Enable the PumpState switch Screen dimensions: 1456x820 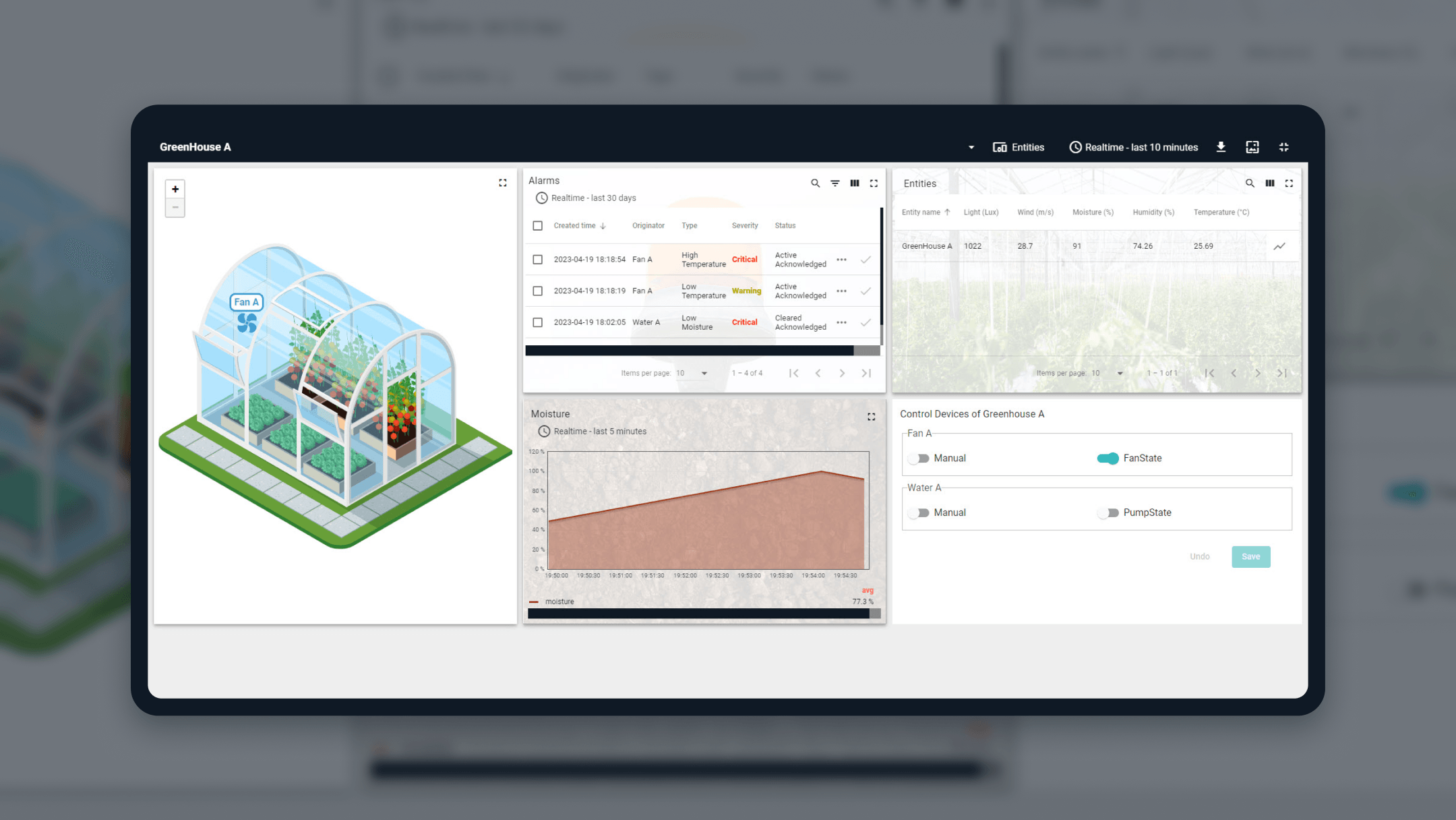[1108, 513]
